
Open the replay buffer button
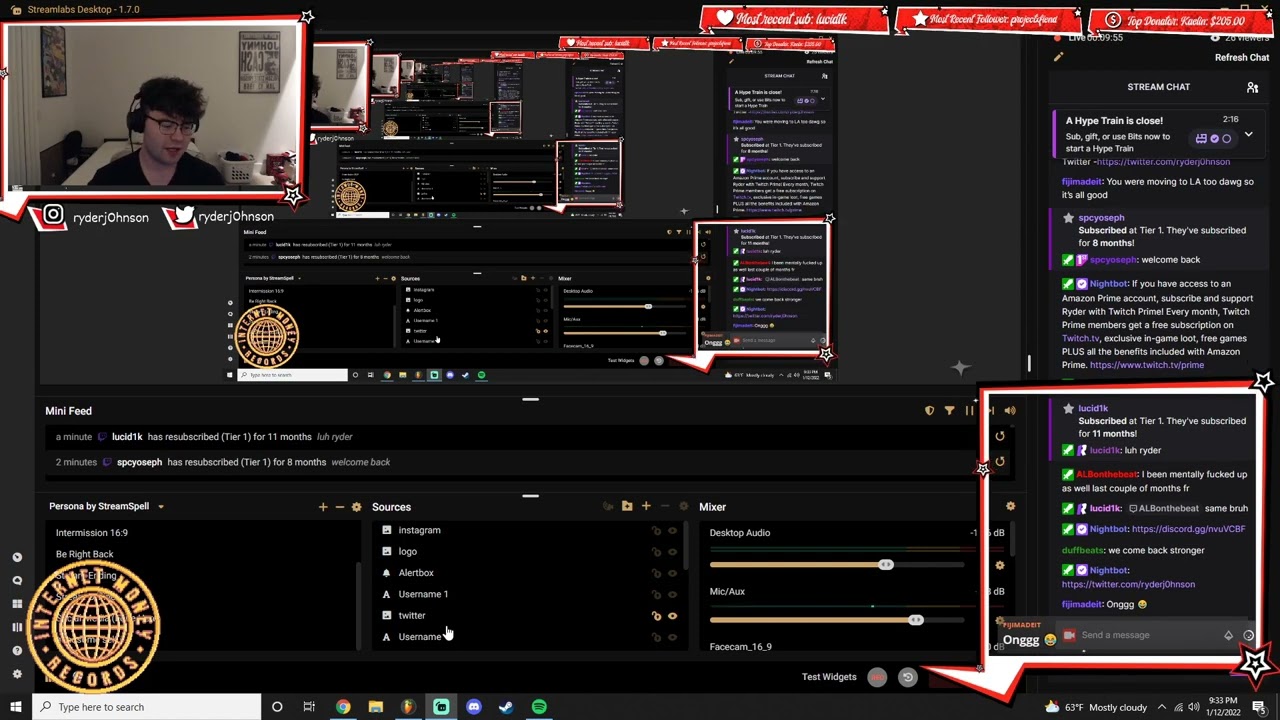908,677
